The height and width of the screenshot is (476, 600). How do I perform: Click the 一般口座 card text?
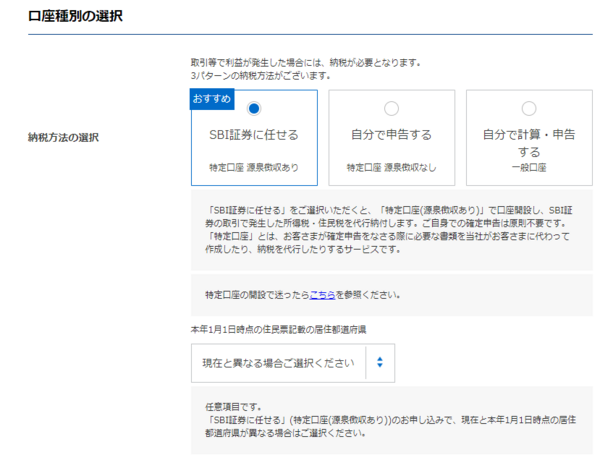coord(529,168)
